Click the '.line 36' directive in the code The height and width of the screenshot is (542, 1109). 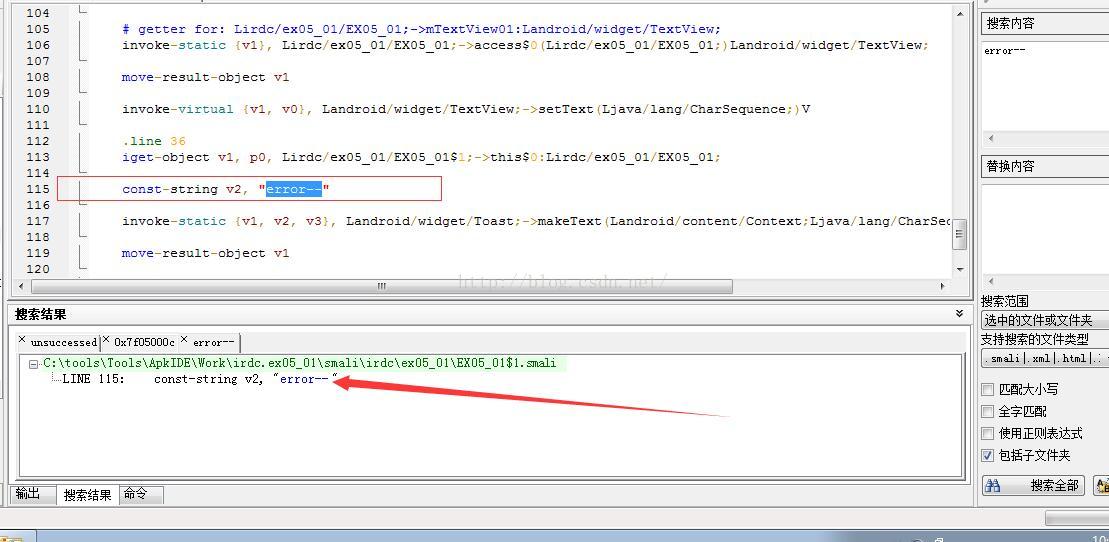(153, 141)
